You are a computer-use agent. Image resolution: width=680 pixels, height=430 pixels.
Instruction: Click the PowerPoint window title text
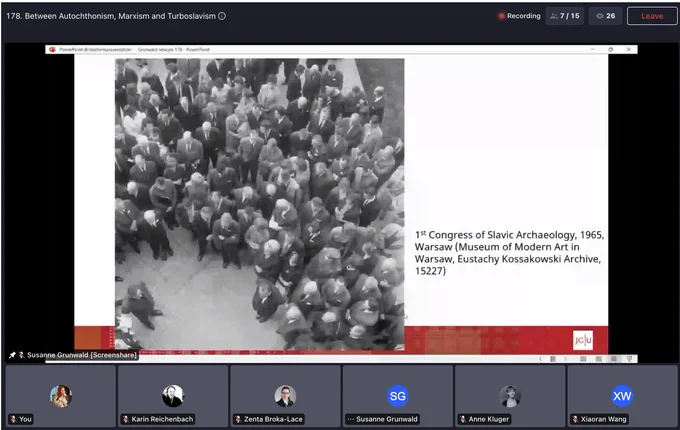pos(134,49)
